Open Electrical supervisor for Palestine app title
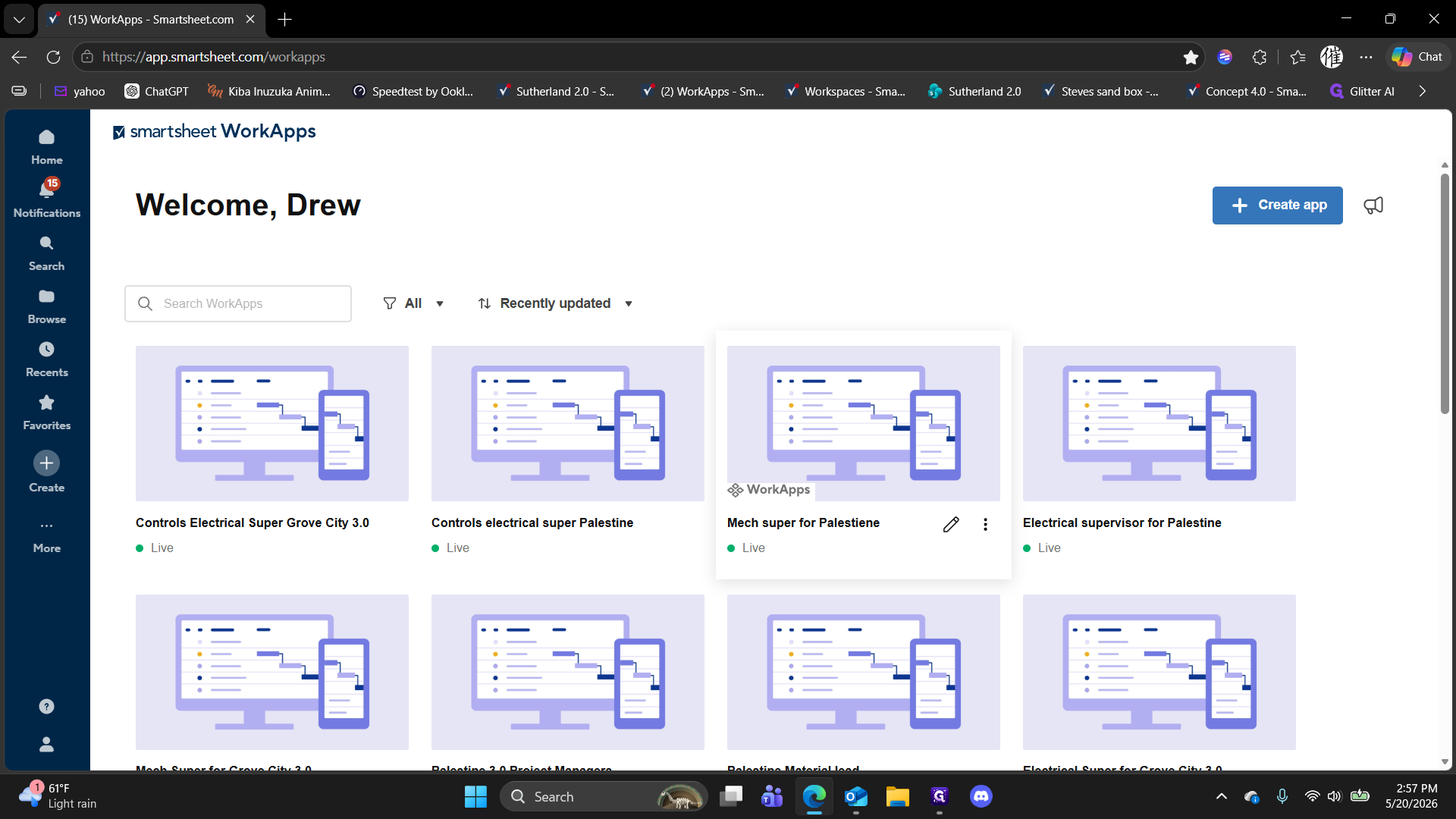This screenshot has width=1456, height=819. (x=1122, y=523)
